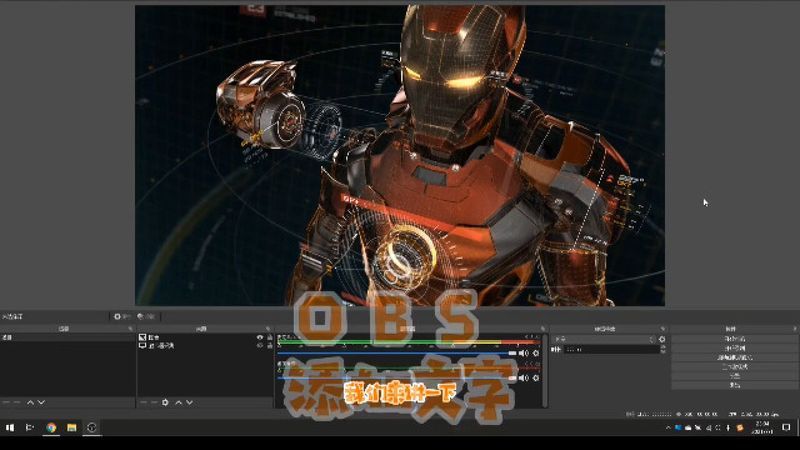Open settings gear for the first audio track
This screenshot has height=450, width=800.
[x=536, y=353]
